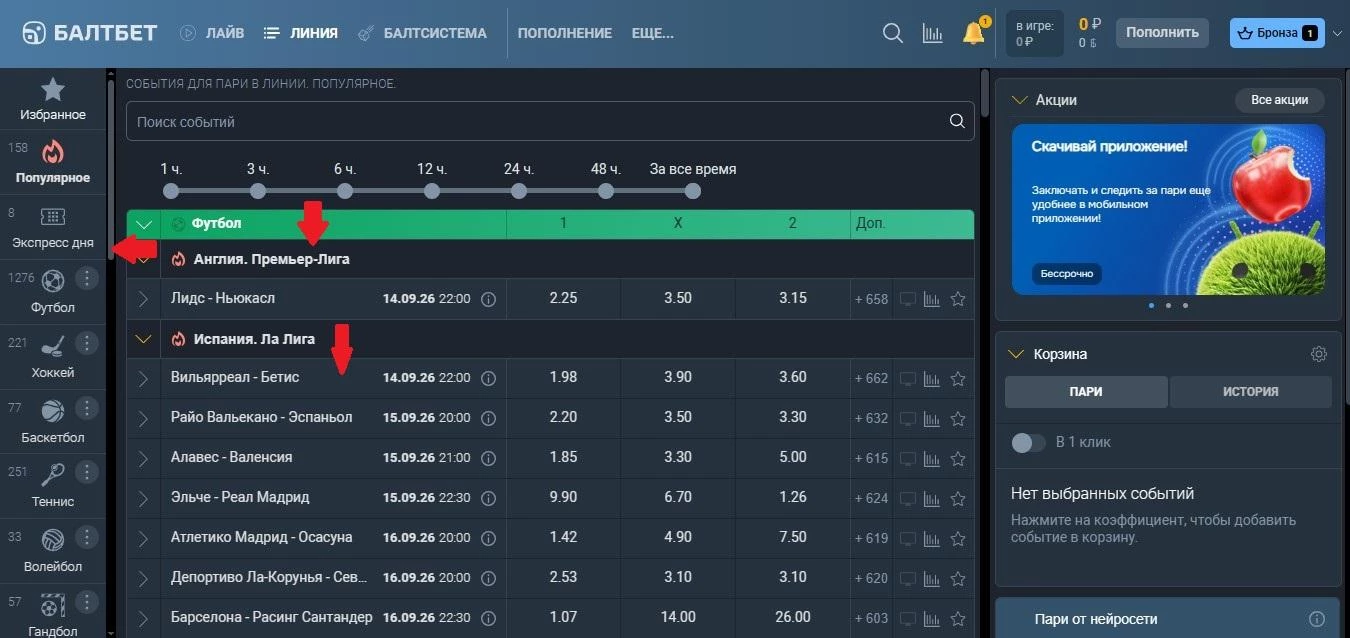Open the notifications bell

(973, 33)
